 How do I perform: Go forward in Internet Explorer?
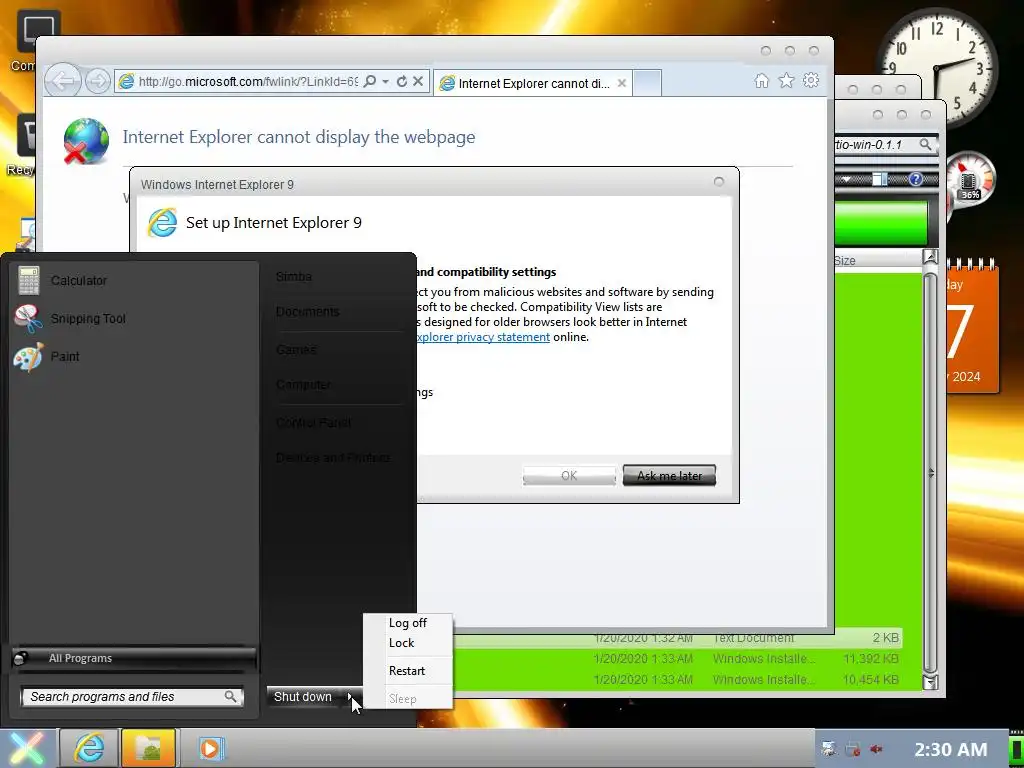(x=98, y=82)
